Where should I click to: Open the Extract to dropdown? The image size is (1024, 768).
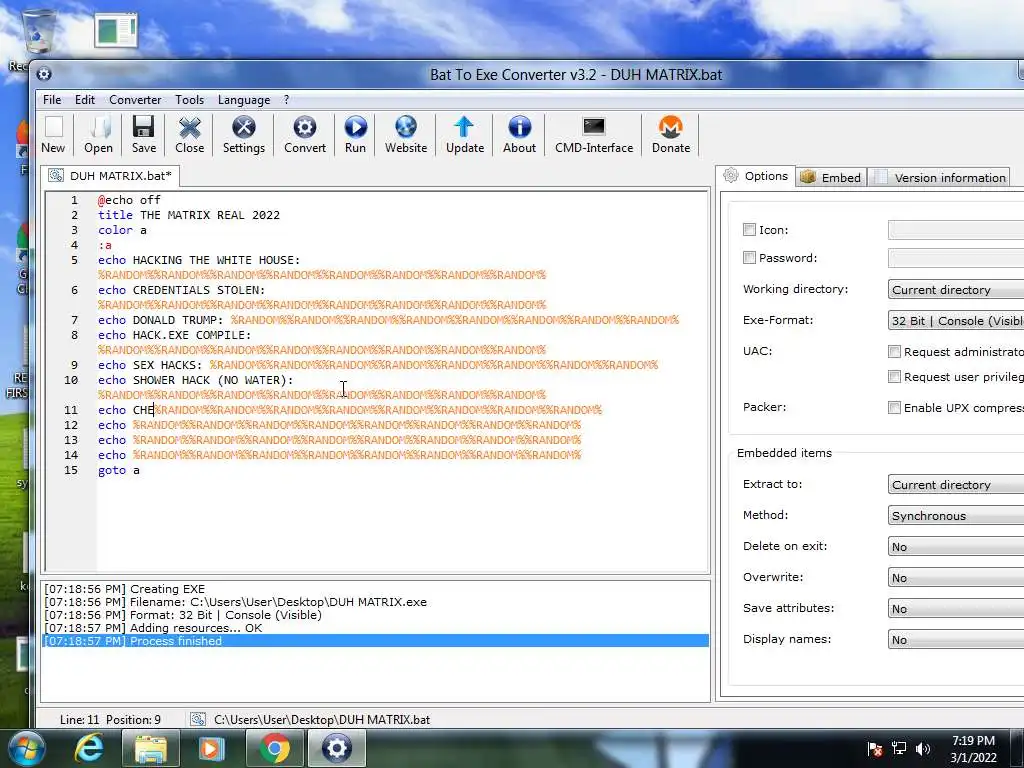[x=955, y=485]
